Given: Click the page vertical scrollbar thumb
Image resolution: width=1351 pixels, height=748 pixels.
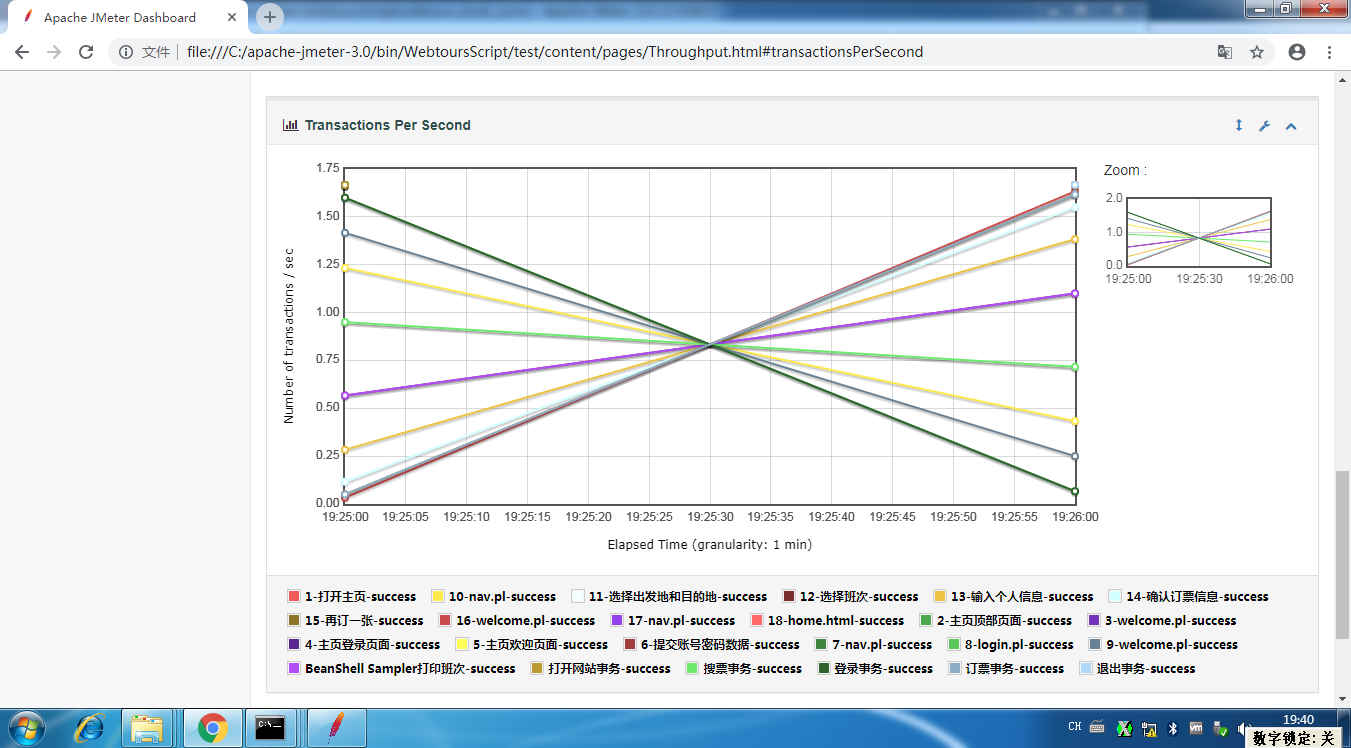Looking at the screenshot, I should tap(1343, 555).
